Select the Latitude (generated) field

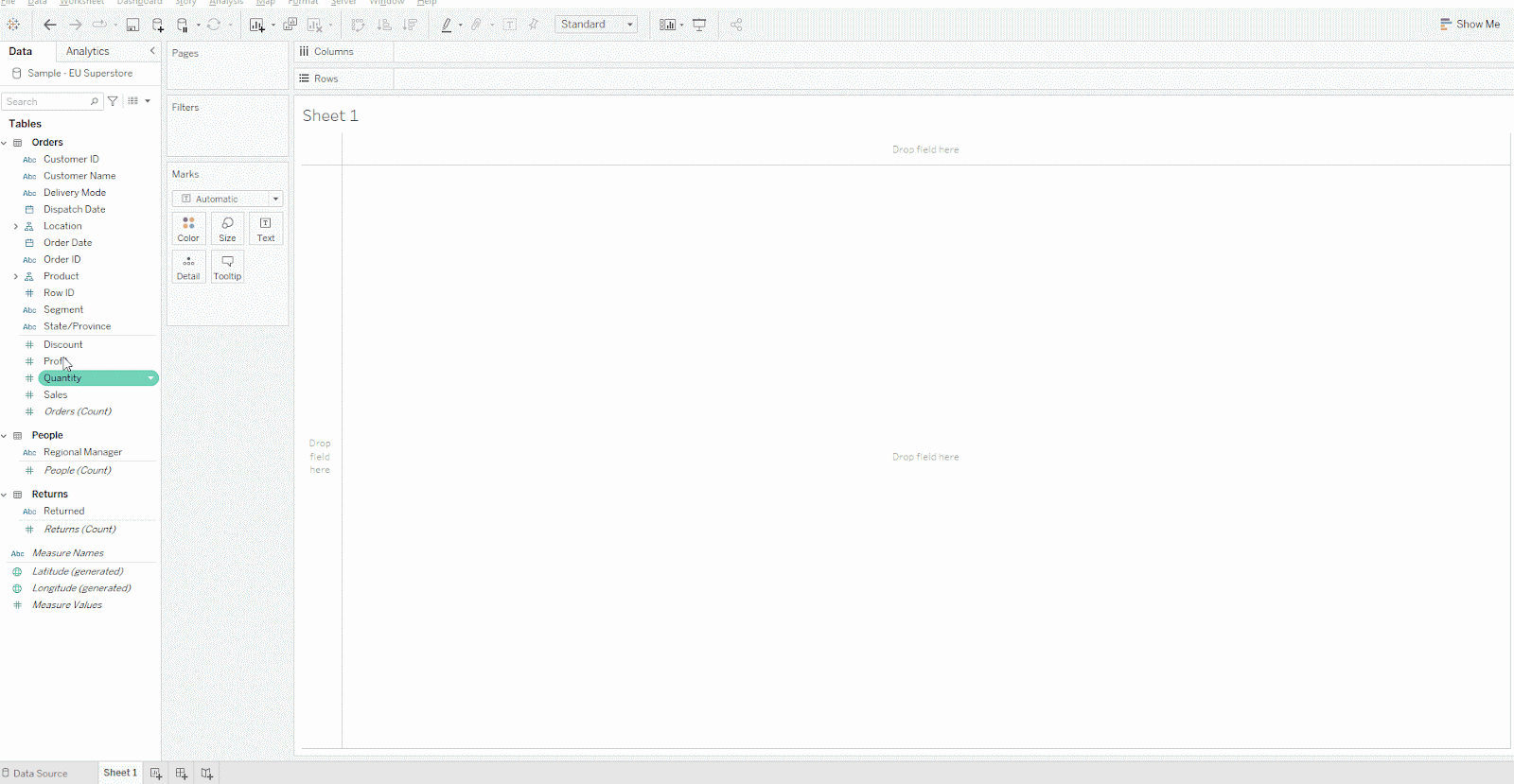(x=78, y=571)
